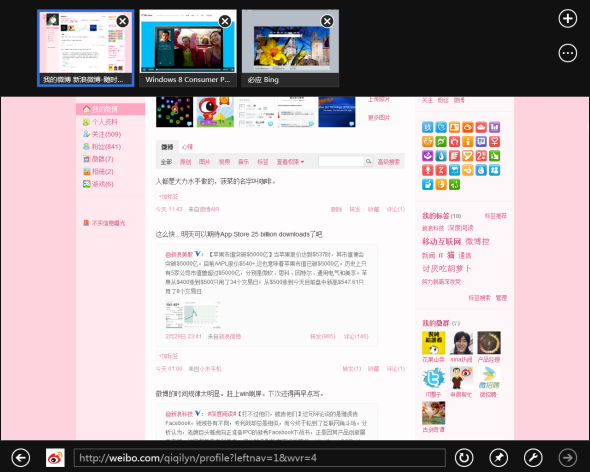Viewport: 590px width, 472px height.
Task: Click 更多图片 more photos link
Action: pyautogui.click(x=379, y=118)
